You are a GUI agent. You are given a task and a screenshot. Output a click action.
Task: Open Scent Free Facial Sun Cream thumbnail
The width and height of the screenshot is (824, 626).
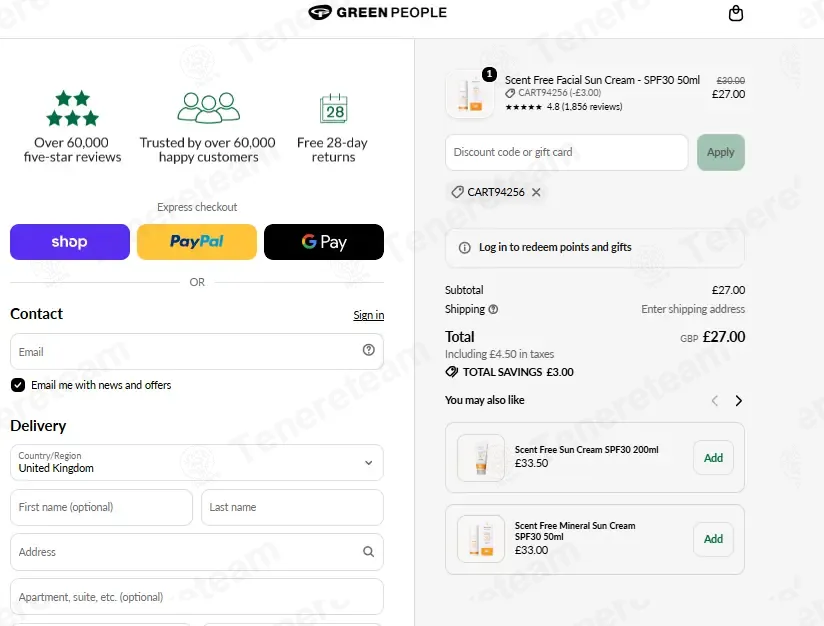[x=469, y=94]
